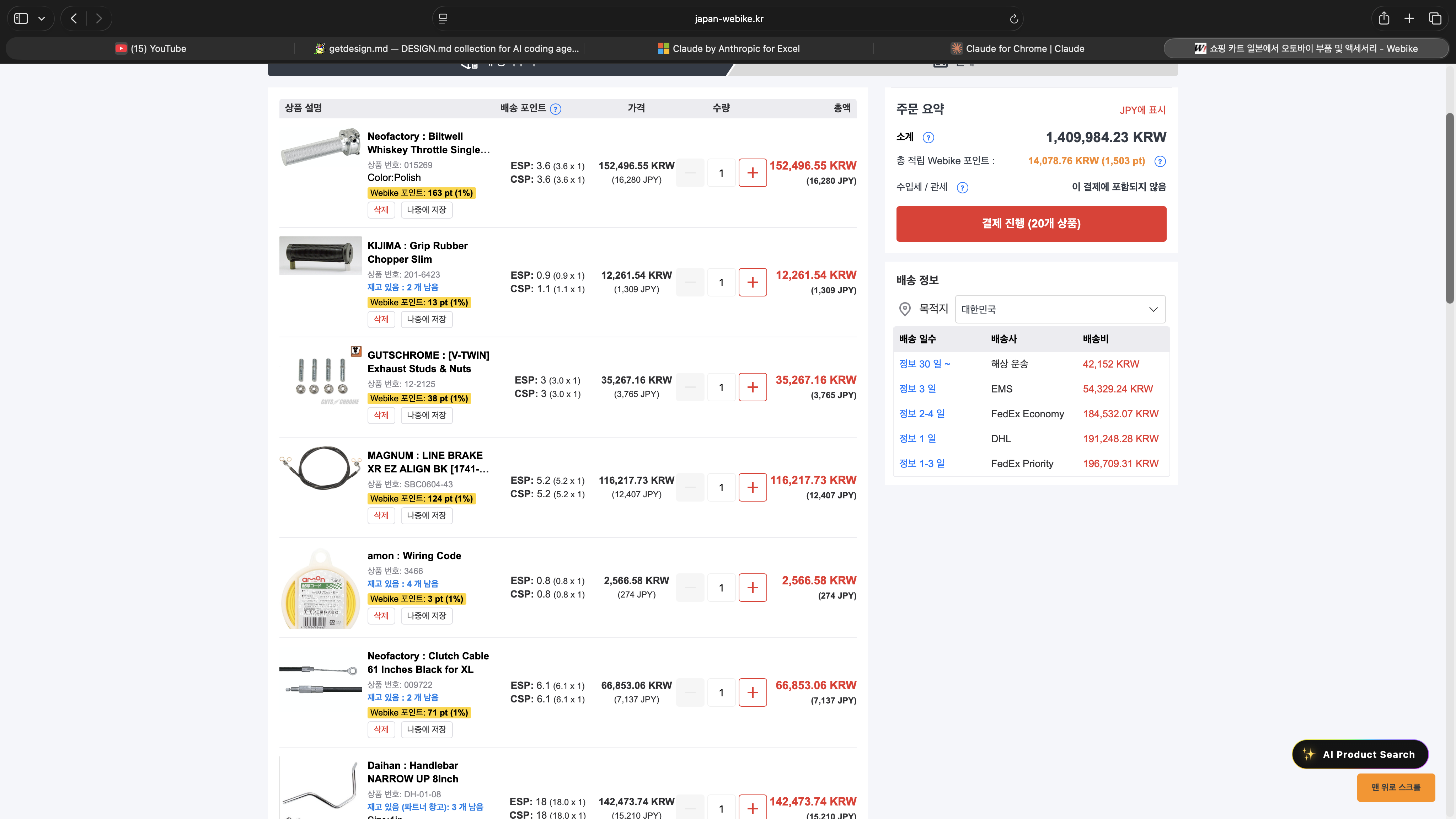This screenshot has width=1456, height=819.
Task: Select the Webike shopping cart tab
Action: (x=1306, y=49)
